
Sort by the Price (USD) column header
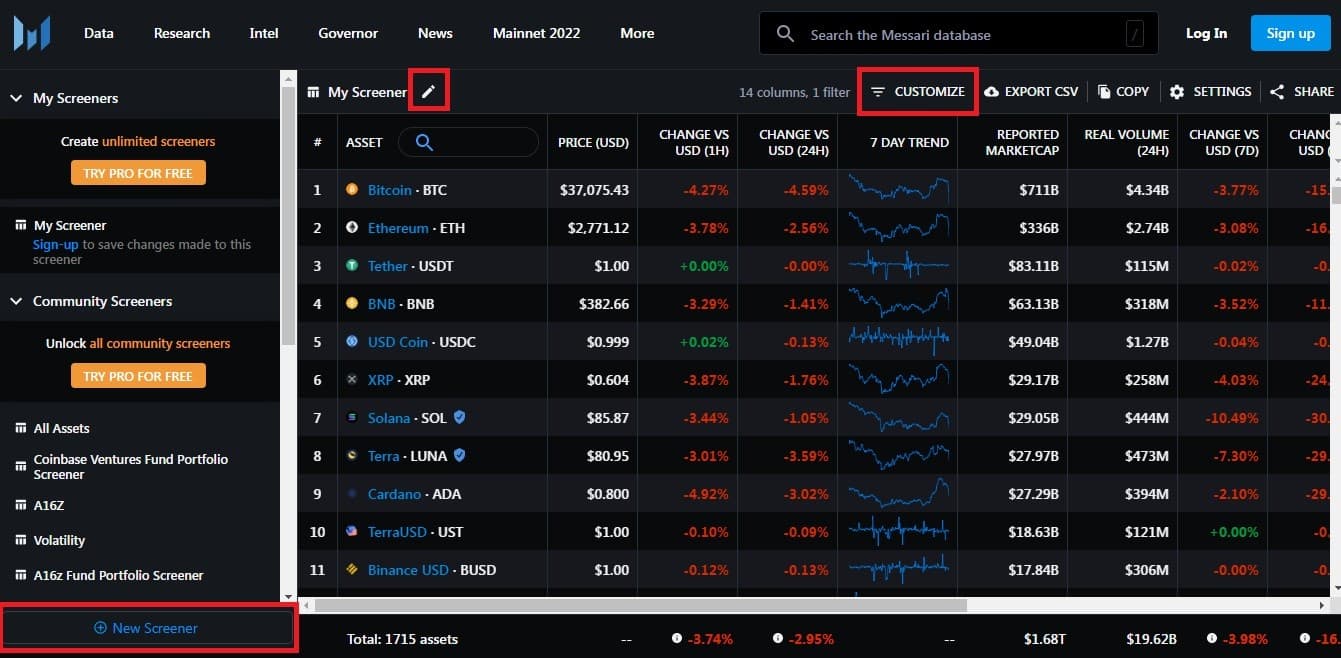593,142
